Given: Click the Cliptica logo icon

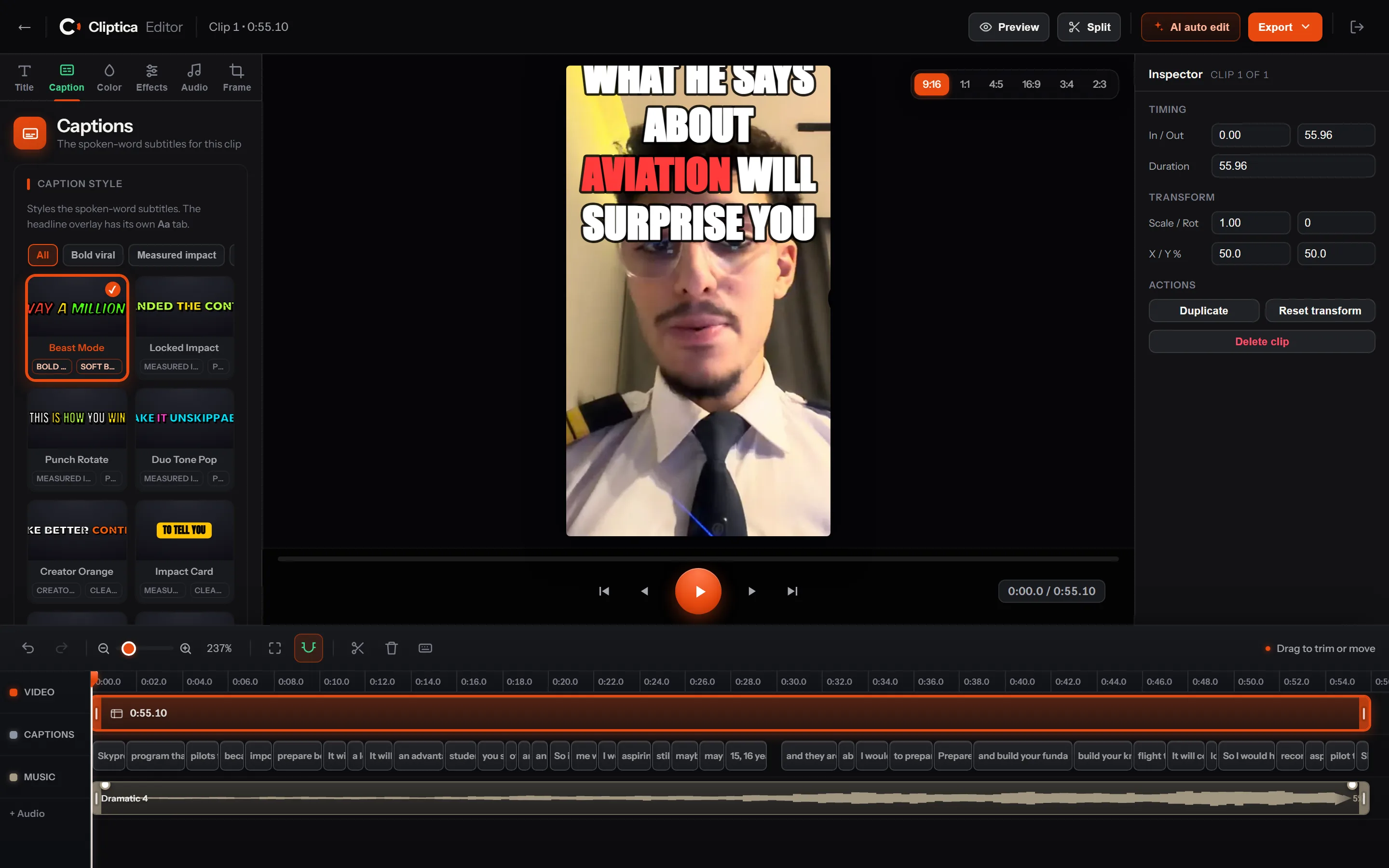Looking at the screenshot, I should (69, 27).
